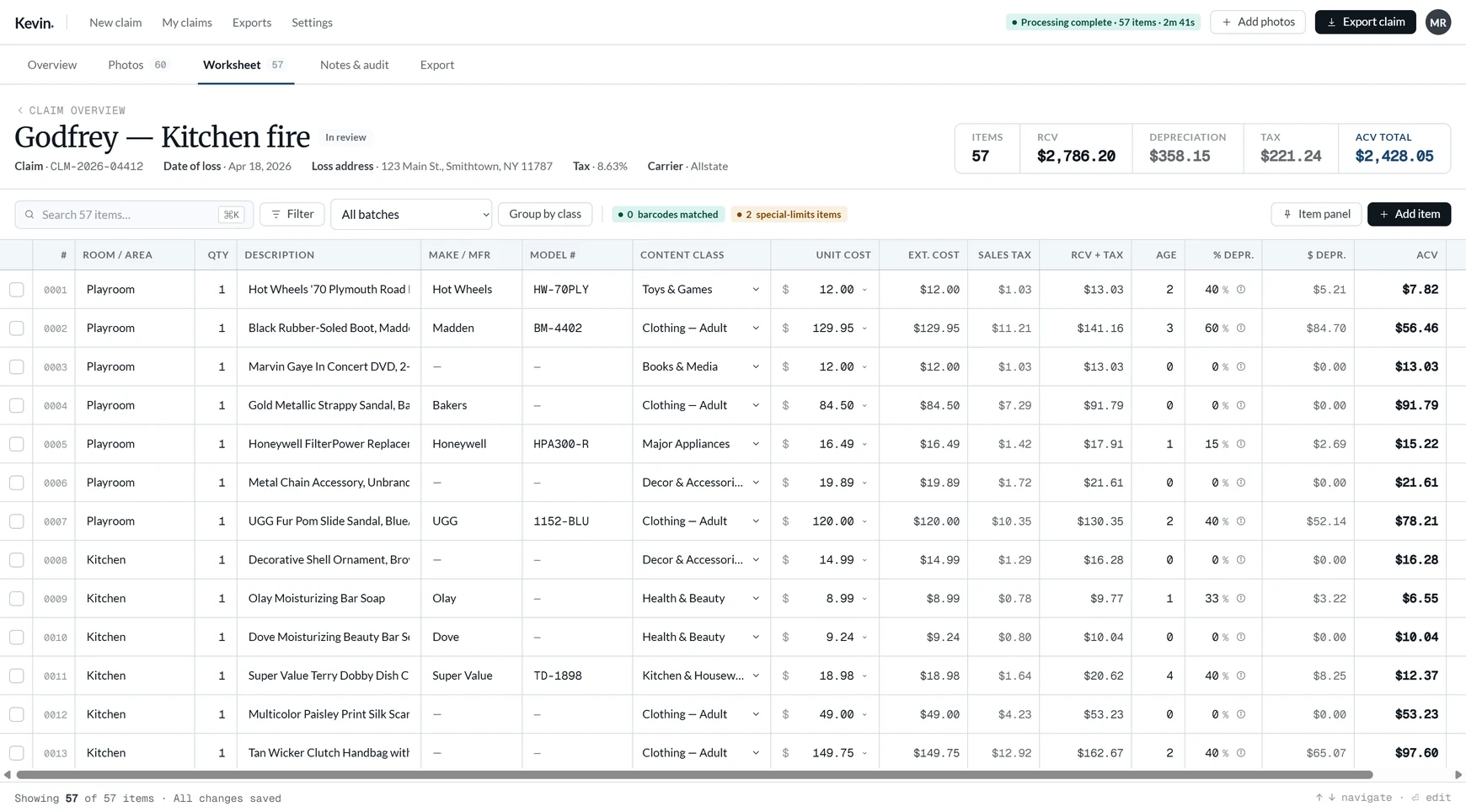1466x812 pixels.
Task: Click the back chevron beside Claim Overview
Action: pyautogui.click(x=20, y=110)
